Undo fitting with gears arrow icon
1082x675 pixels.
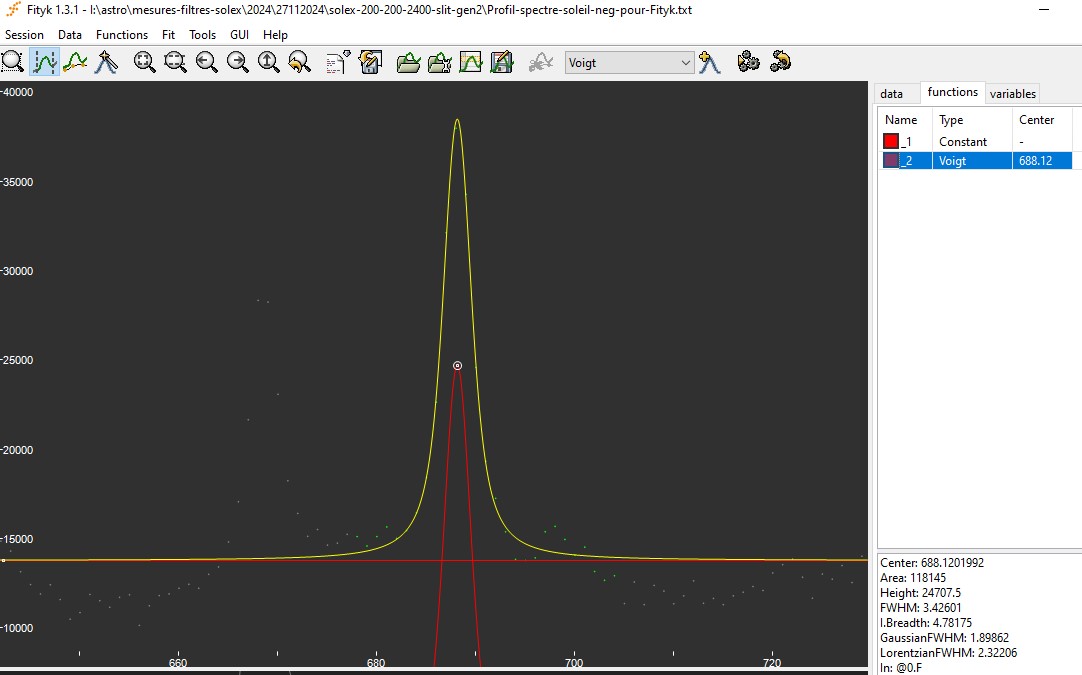[x=780, y=62]
